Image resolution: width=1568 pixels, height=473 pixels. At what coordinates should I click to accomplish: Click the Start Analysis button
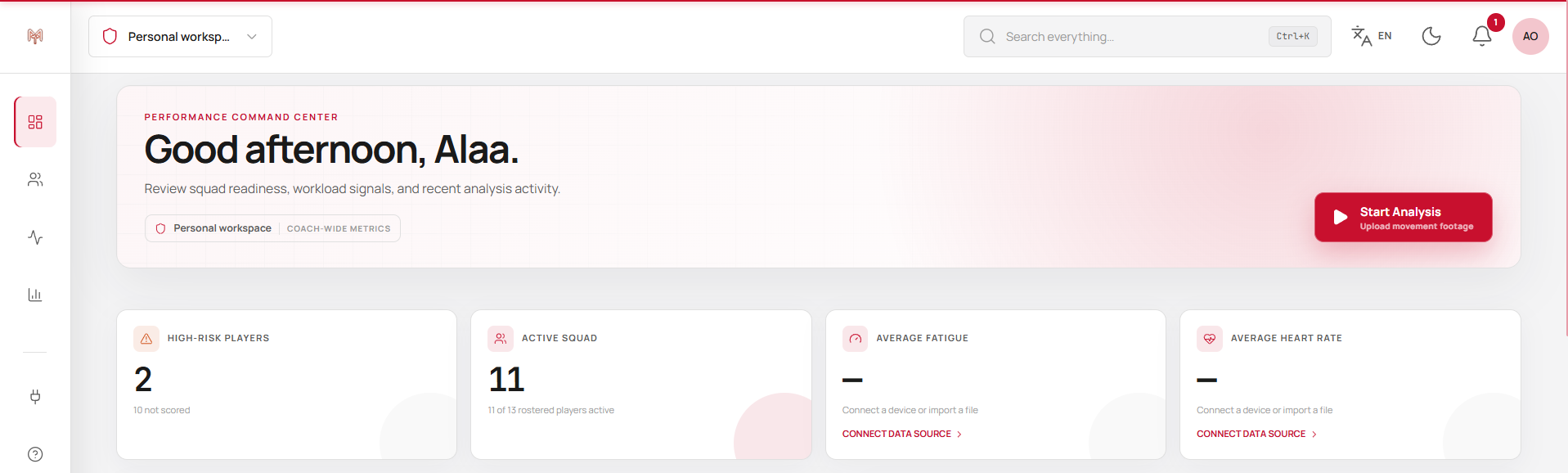[x=1404, y=218]
